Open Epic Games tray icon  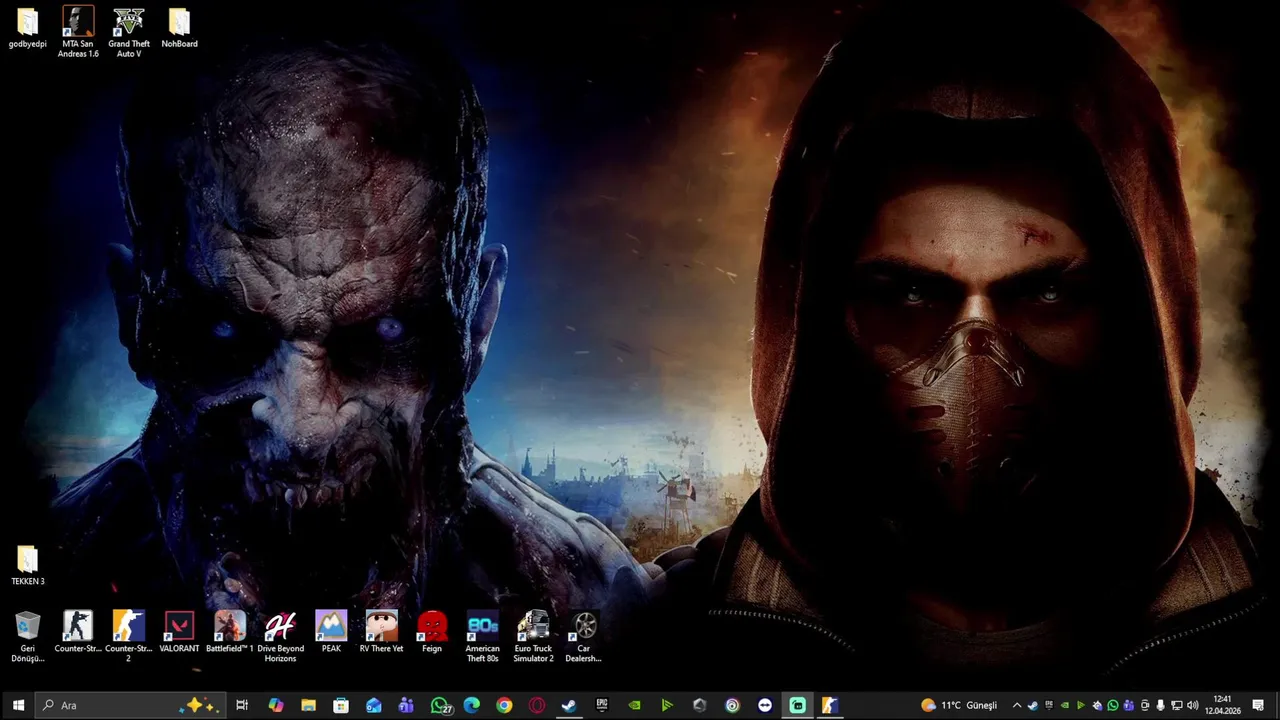pyautogui.click(x=1049, y=705)
